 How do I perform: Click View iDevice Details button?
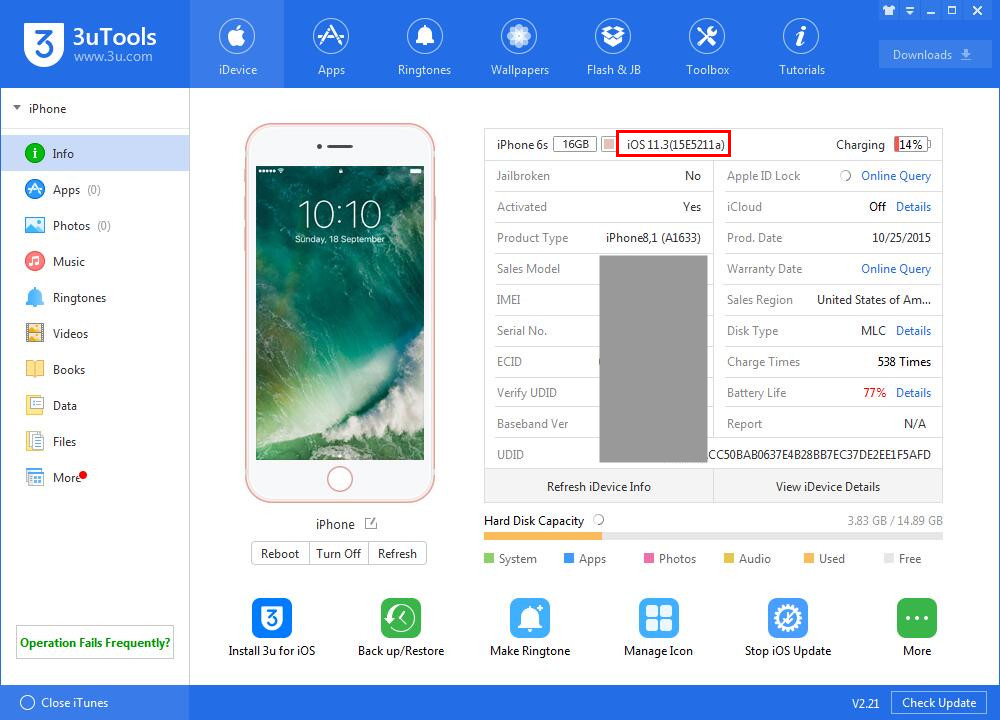(828, 487)
